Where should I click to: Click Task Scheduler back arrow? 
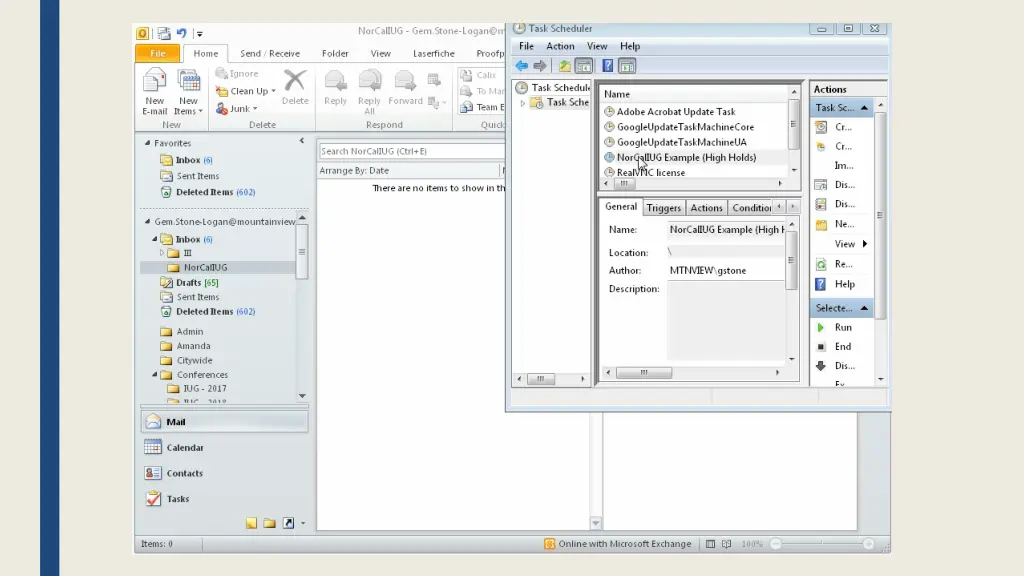pos(521,66)
